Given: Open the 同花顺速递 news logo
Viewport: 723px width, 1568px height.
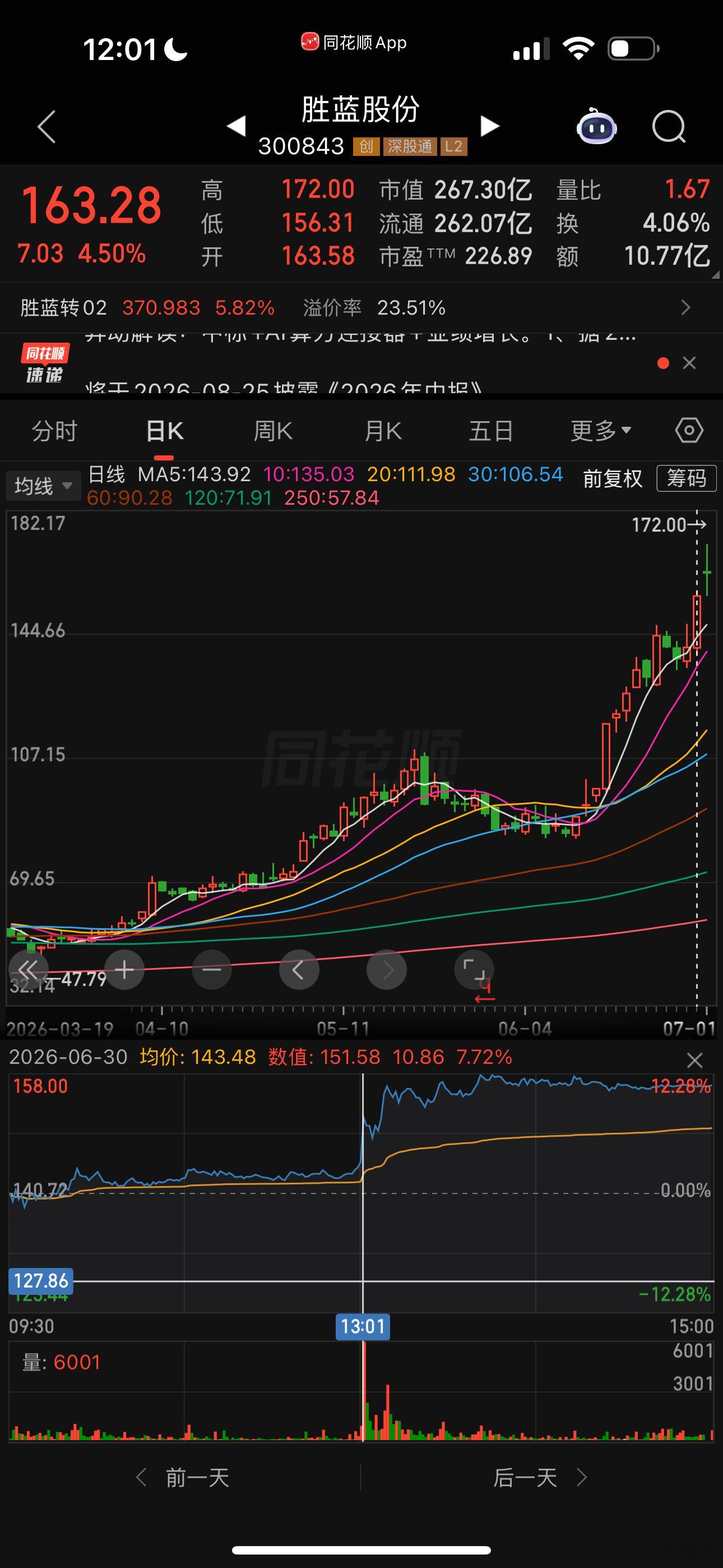Looking at the screenshot, I should click(44, 363).
